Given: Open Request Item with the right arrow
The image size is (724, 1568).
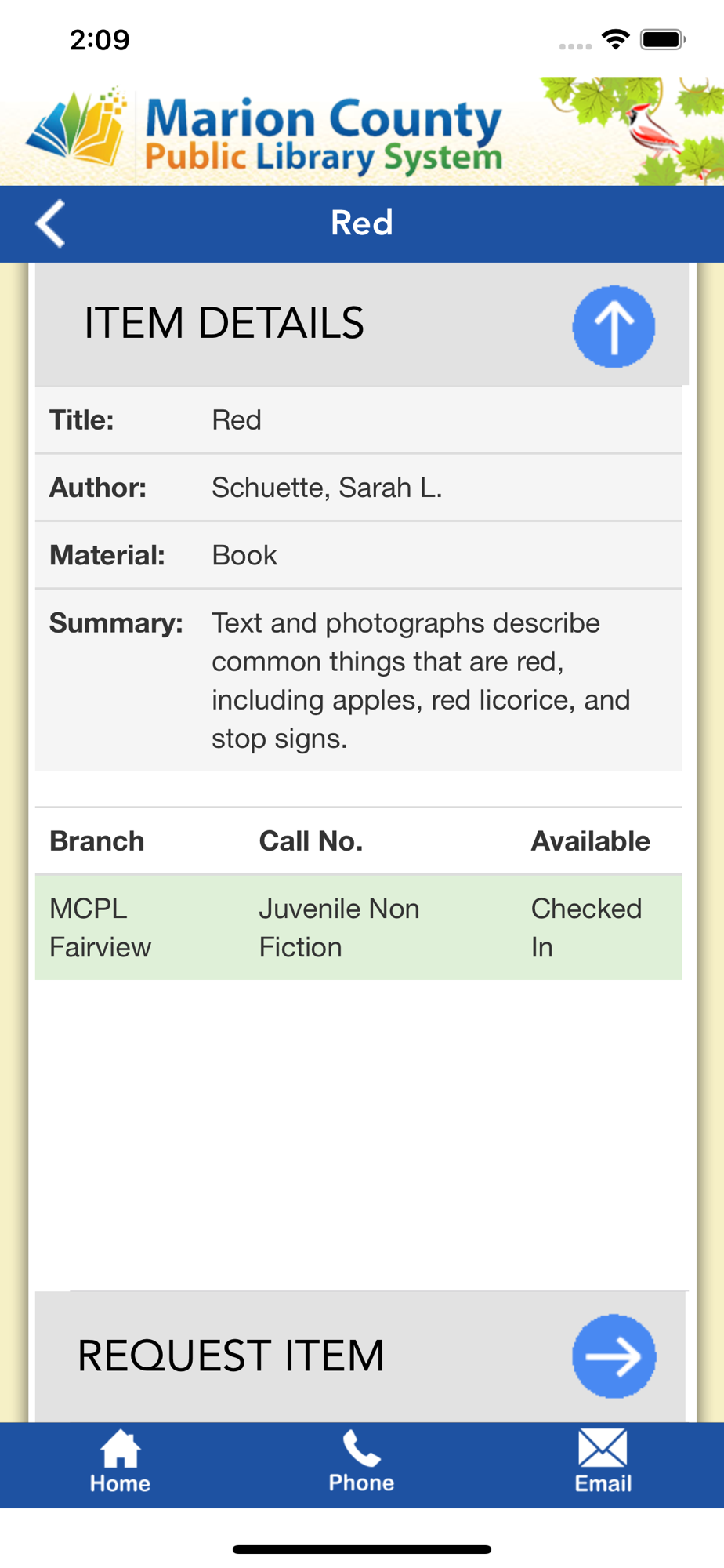Looking at the screenshot, I should [x=614, y=1356].
